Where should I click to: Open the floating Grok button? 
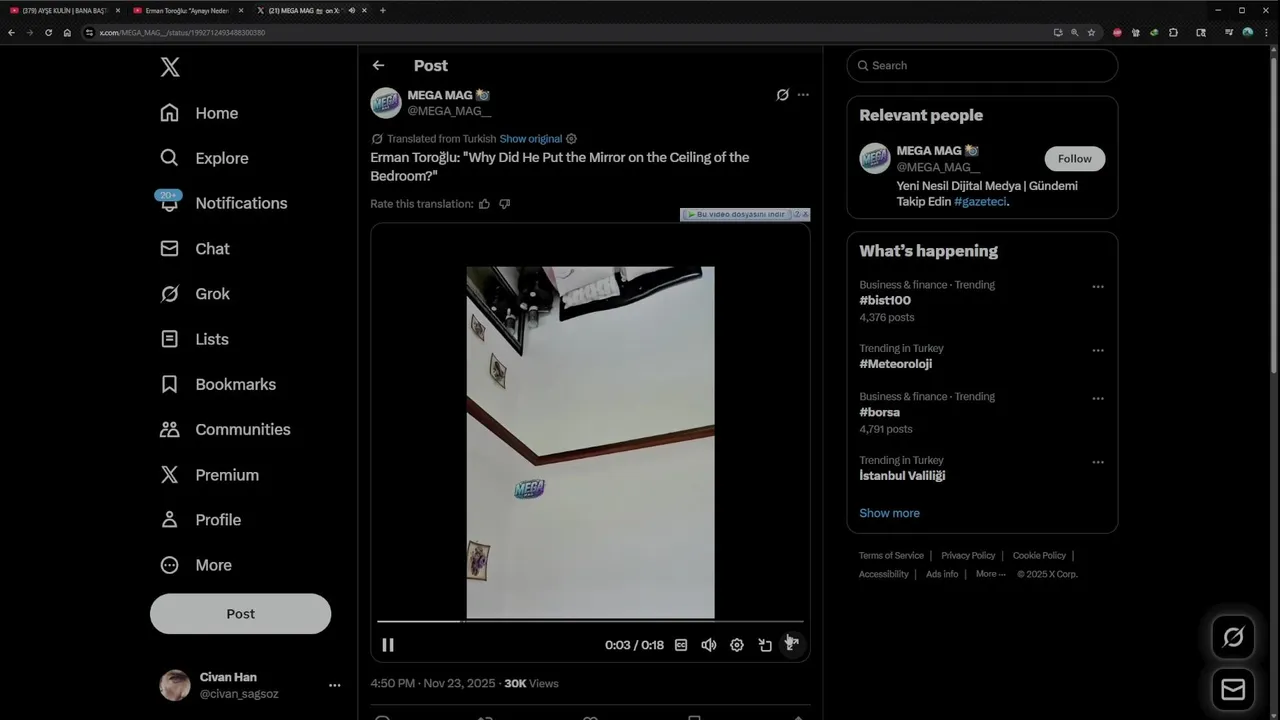click(x=1233, y=637)
